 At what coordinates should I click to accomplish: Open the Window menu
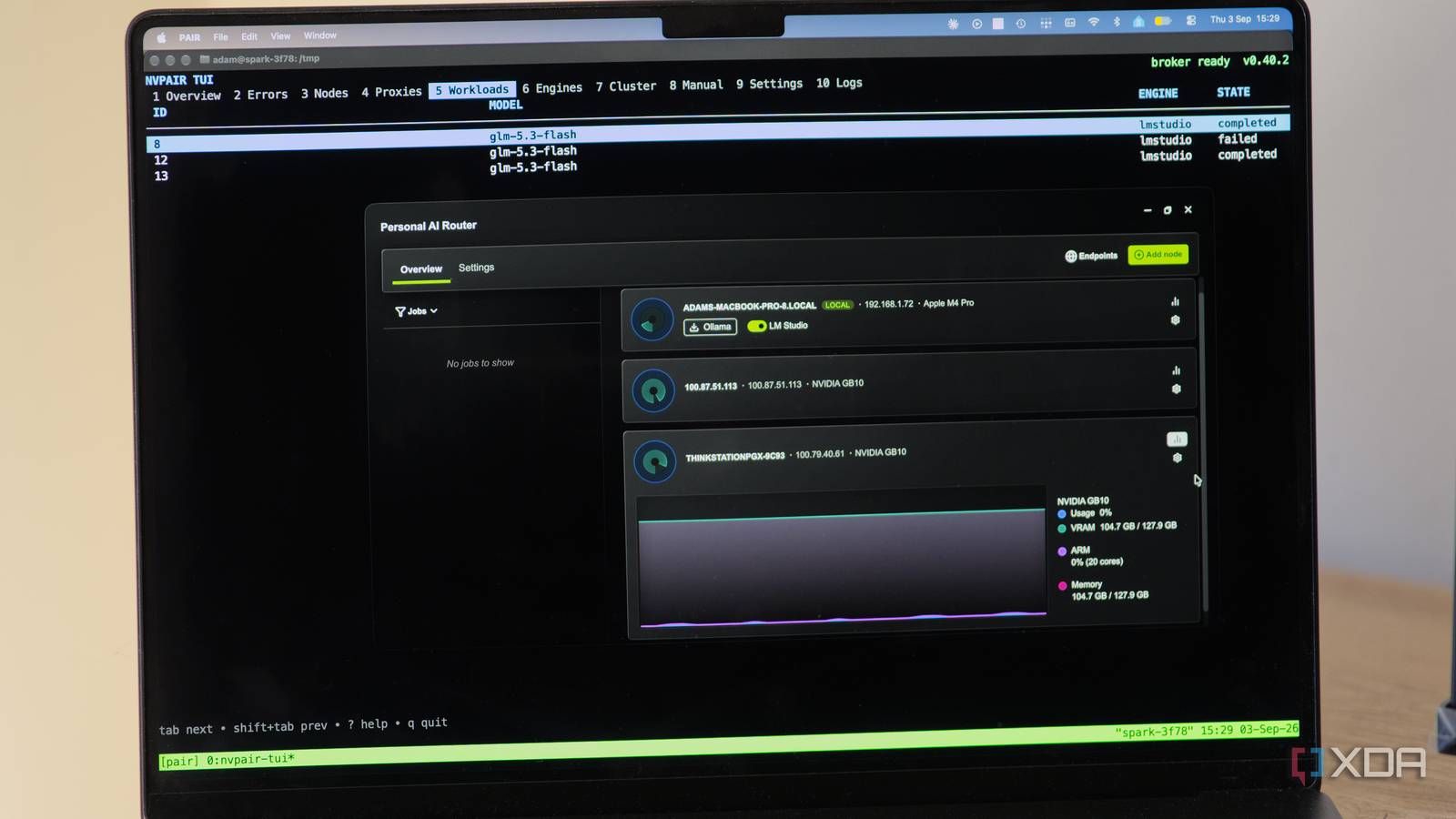pos(319,35)
